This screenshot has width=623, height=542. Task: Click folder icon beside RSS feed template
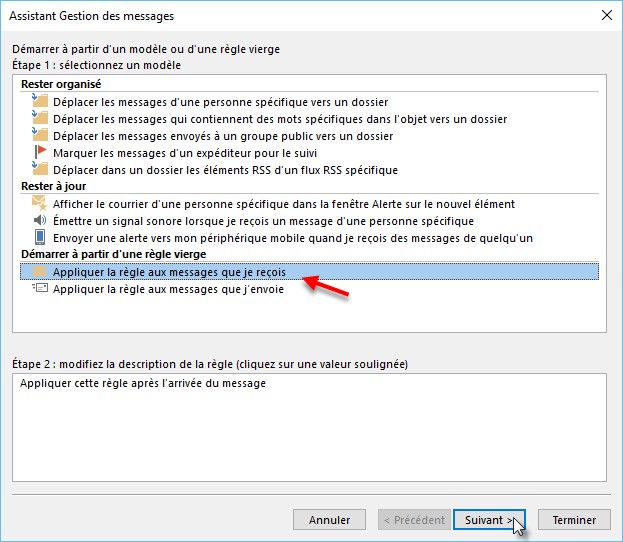(x=40, y=169)
